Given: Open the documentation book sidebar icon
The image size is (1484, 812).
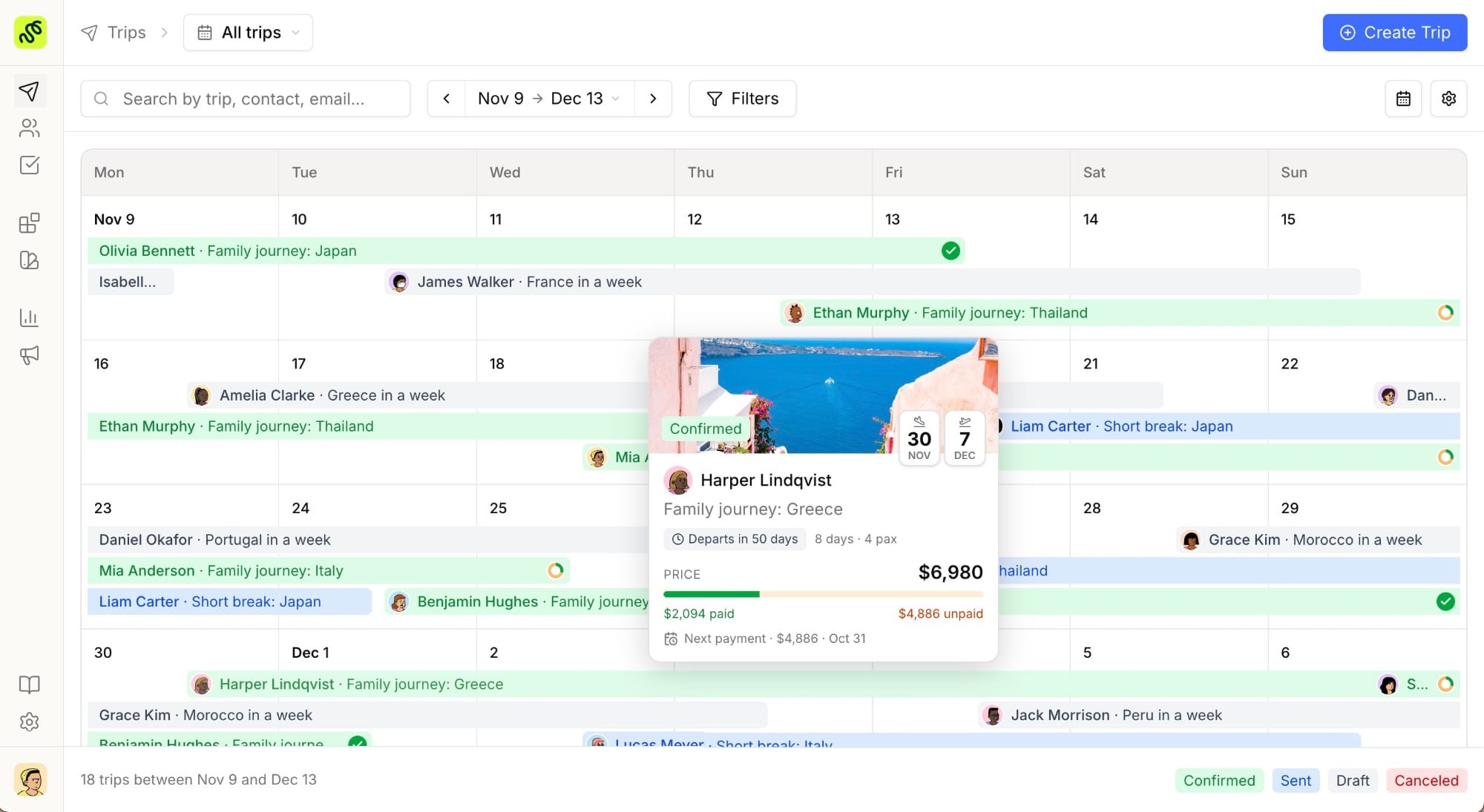Looking at the screenshot, I should coord(29,684).
